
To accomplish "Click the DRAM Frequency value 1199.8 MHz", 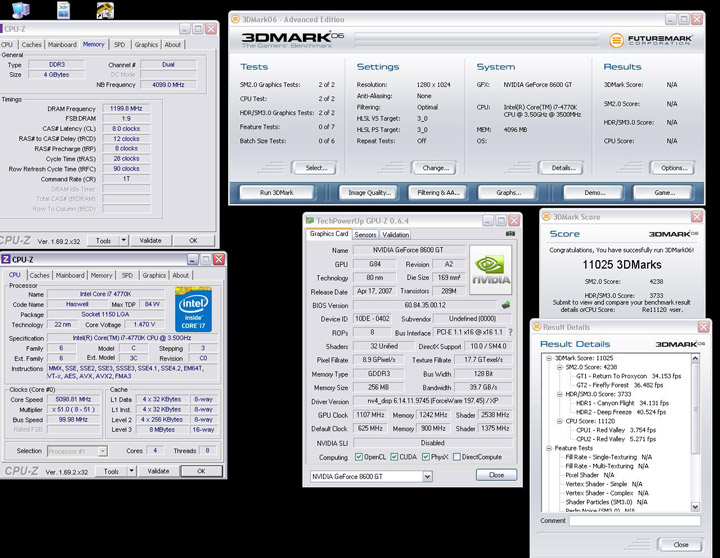I will click(x=126, y=109).
